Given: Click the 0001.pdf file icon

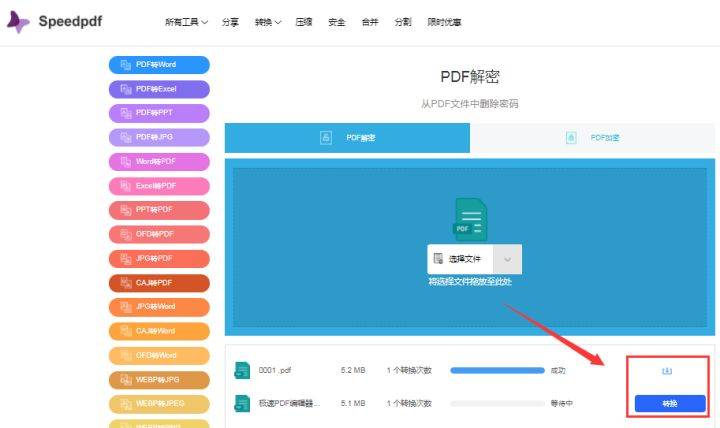Looking at the screenshot, I should point(242,370).
